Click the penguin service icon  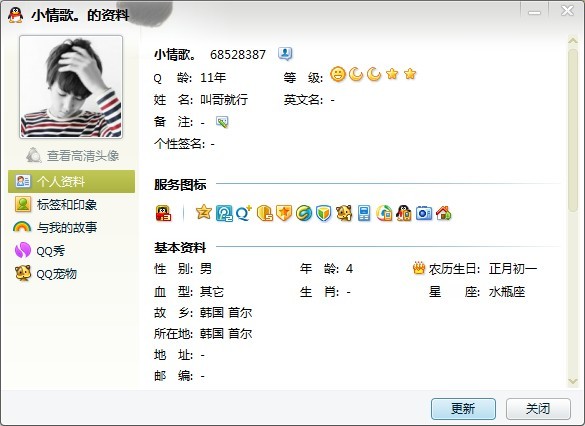point(404,213)
